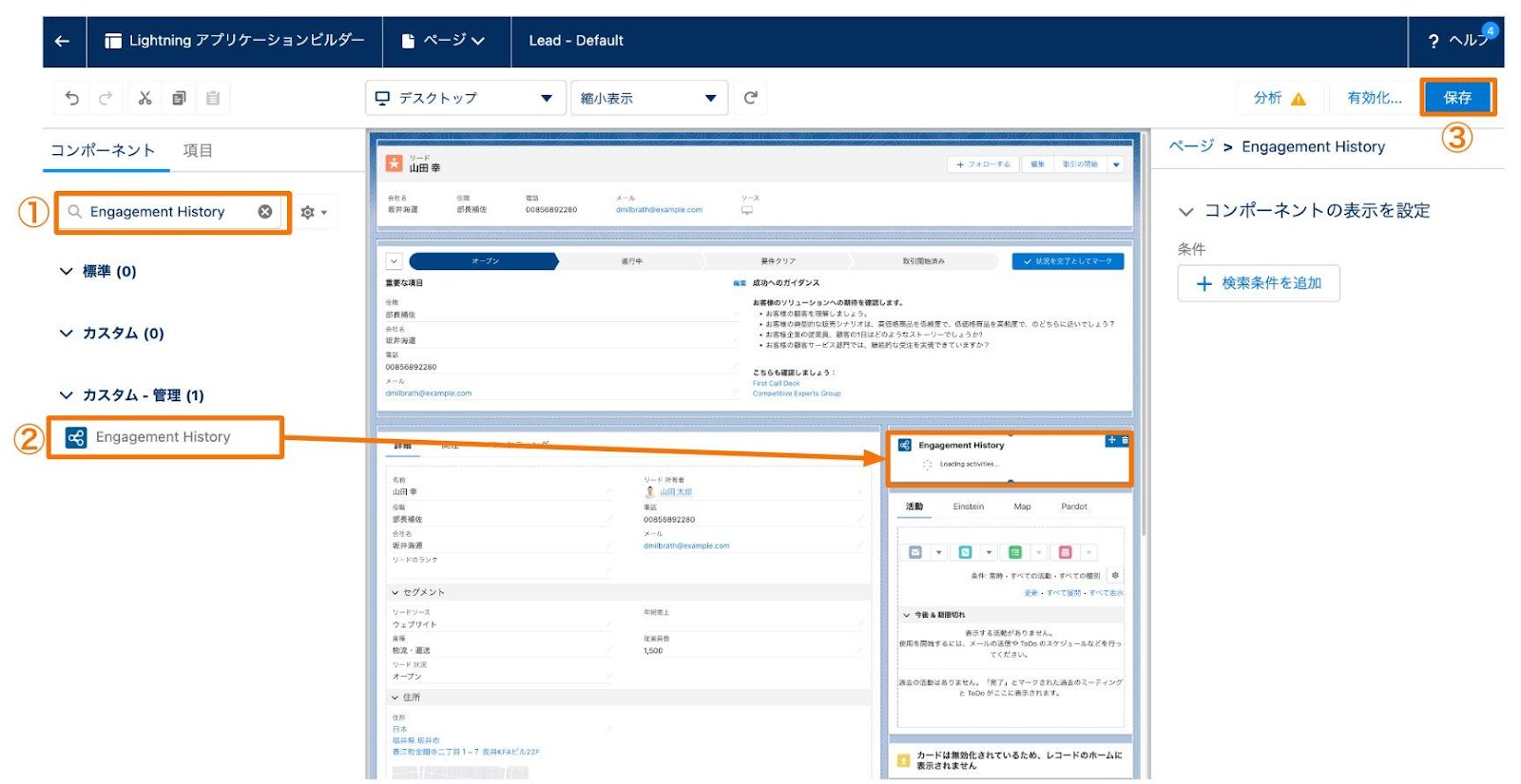Click the 分析 button
1521x784 pixels.
(1280, 98)
